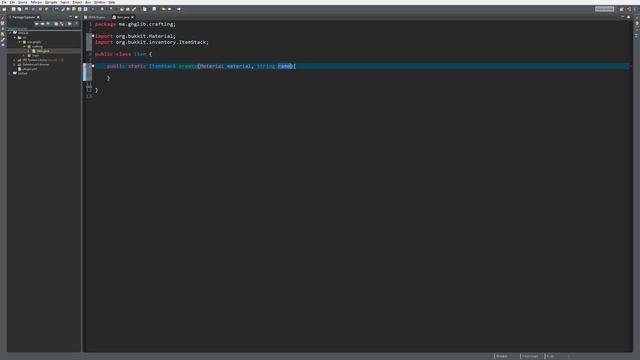Image resolution: width=640 pixels, height=360 pixels.
Task: Click the Save All toolbar icon
Action: [19, 9]
